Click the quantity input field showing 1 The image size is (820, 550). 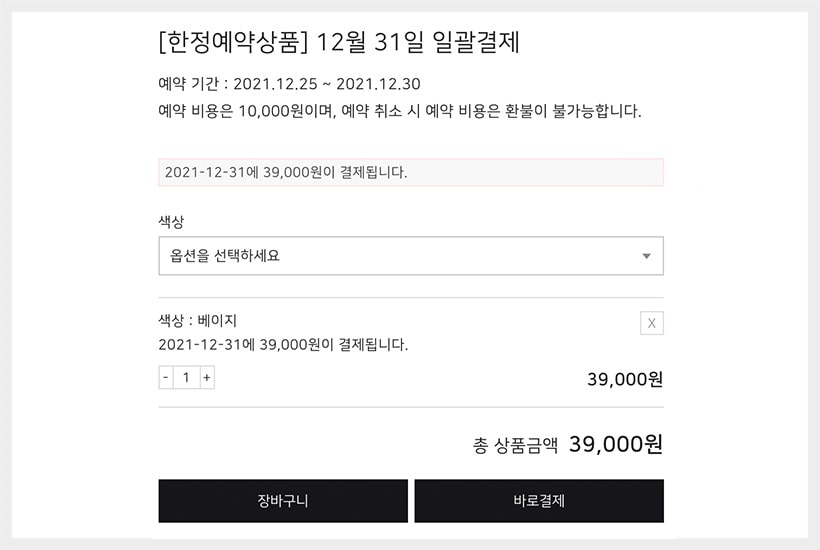coord(186,378)
